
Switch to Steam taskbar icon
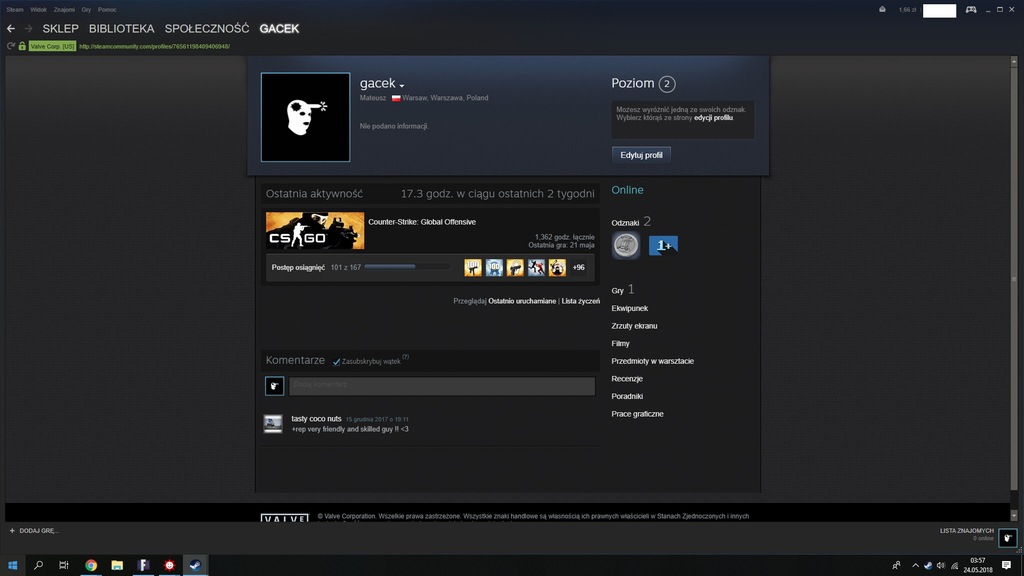click(x=195, y=566)
